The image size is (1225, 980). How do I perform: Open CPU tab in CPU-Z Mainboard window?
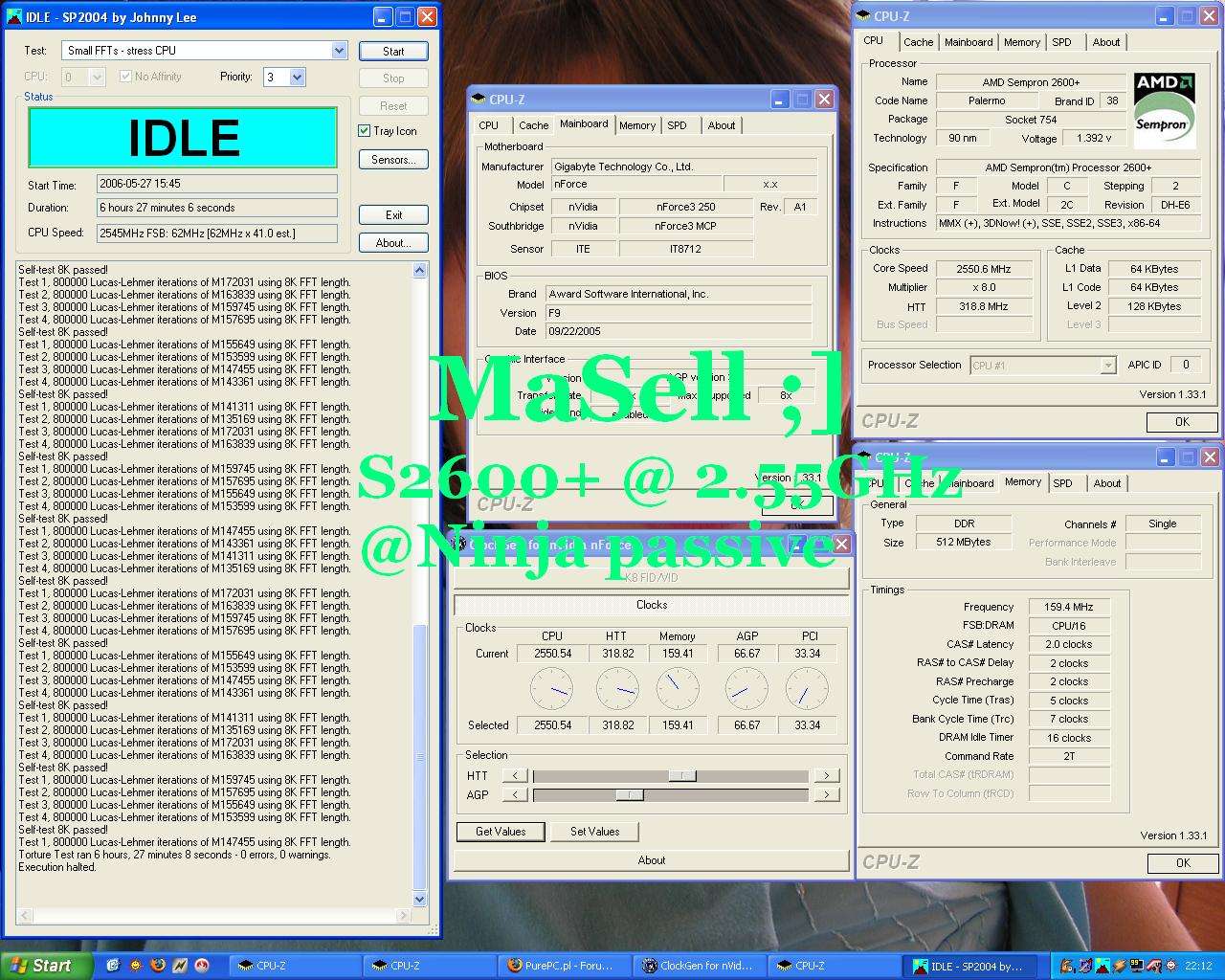pos(489,125)
